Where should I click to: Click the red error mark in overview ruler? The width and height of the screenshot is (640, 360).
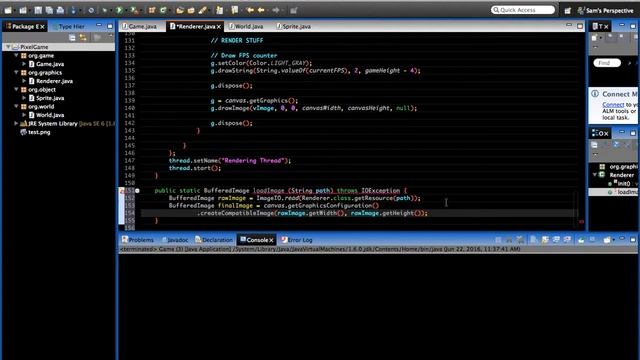[x=581, y=222]
